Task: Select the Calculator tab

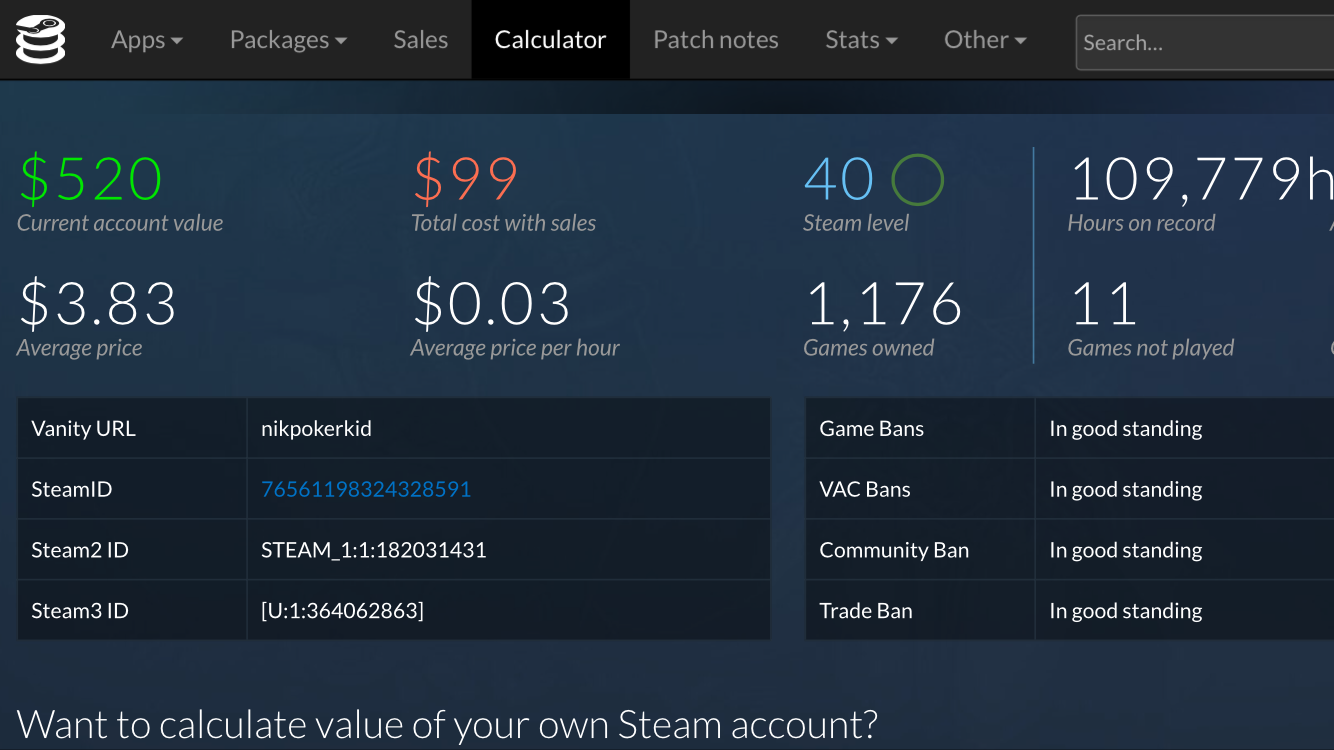Action: [x=550, y=40]
